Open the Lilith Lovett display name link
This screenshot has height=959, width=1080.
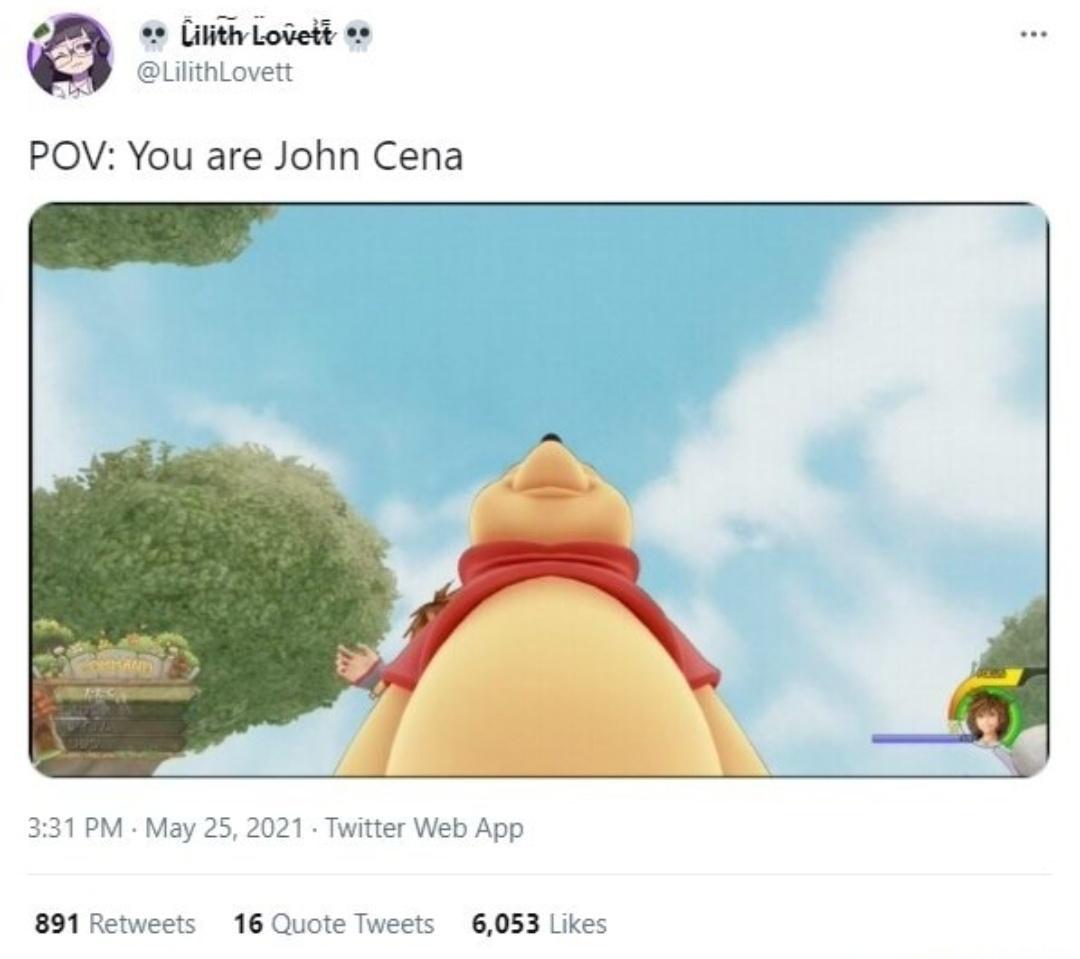(256, 34)
